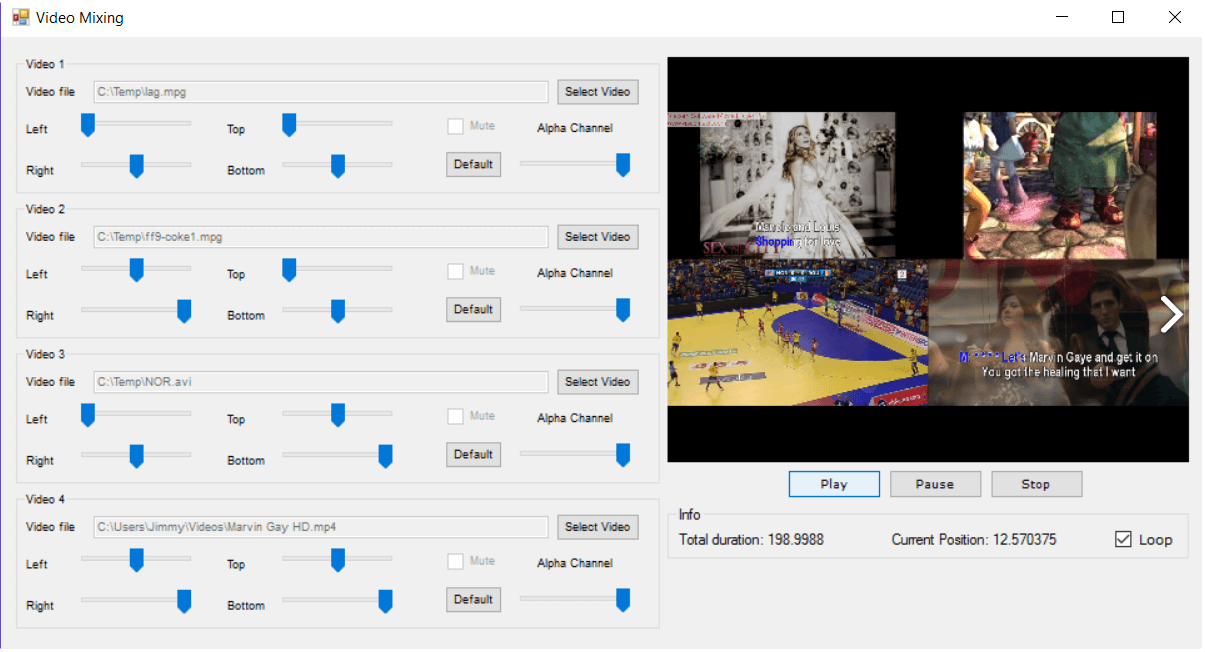The height and width of the screenshot is (652, 1205).
Task: Click Video 2 Top slider thumb
Action: tap(289, 270)
